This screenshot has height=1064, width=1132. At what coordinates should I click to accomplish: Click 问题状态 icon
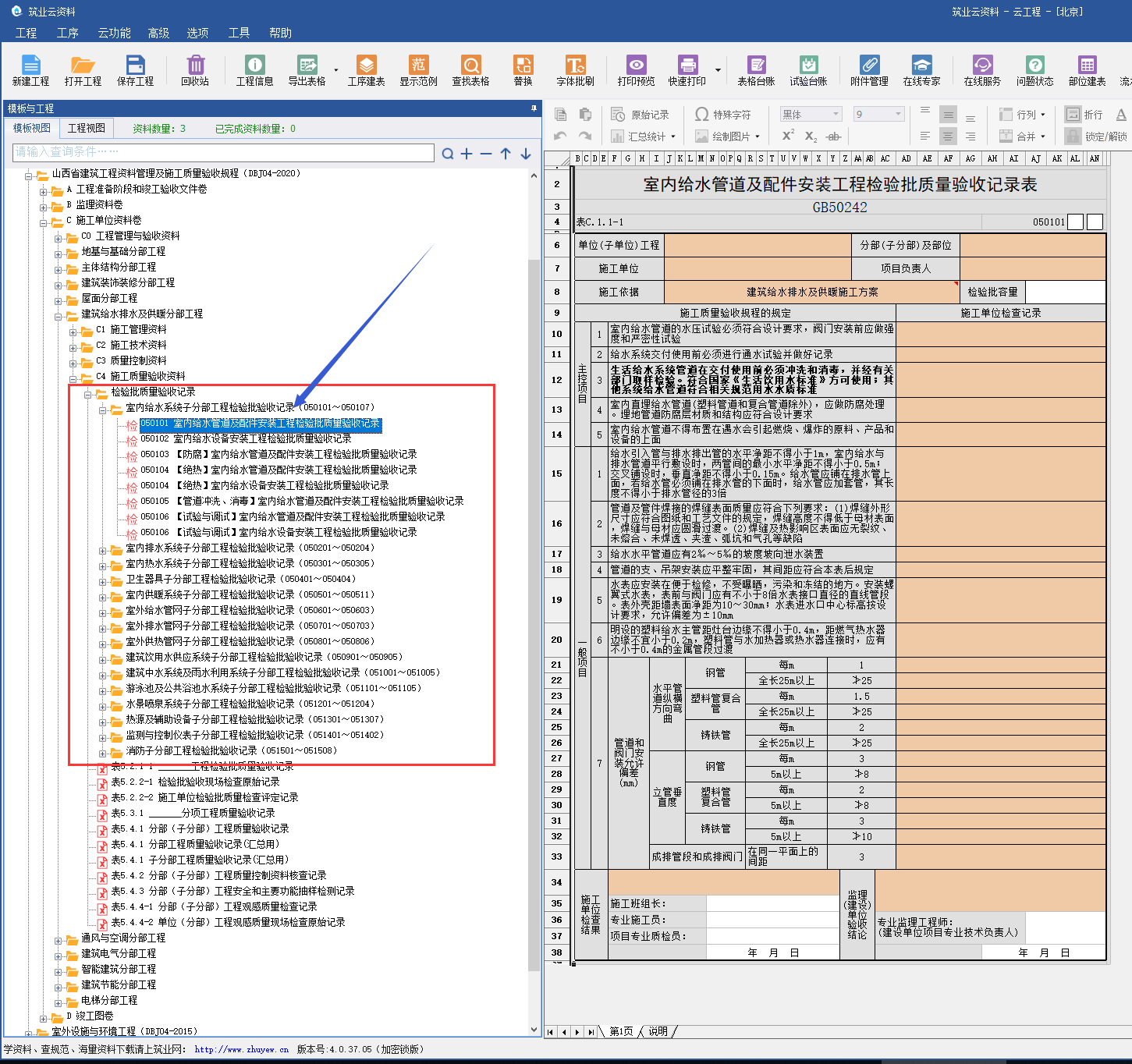[1034, 70]
